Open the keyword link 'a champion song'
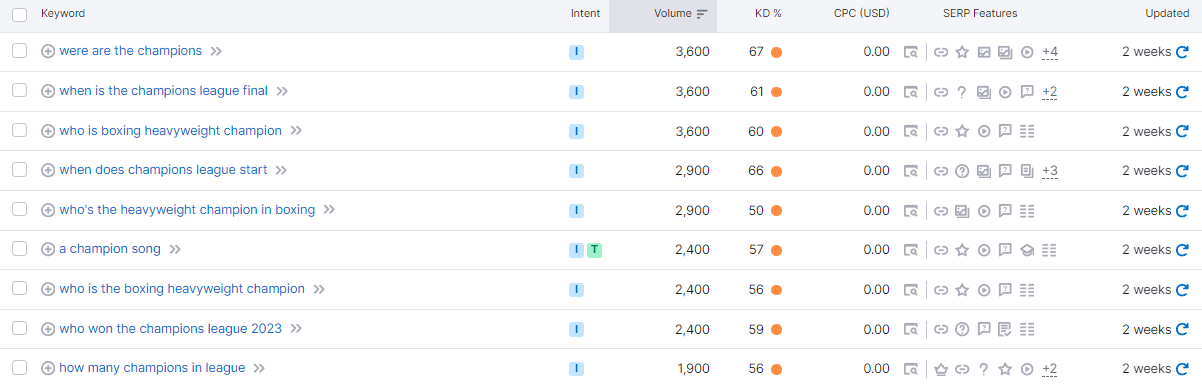The height and width of the screenshot is (387, 1202). (x=110, y=249)
